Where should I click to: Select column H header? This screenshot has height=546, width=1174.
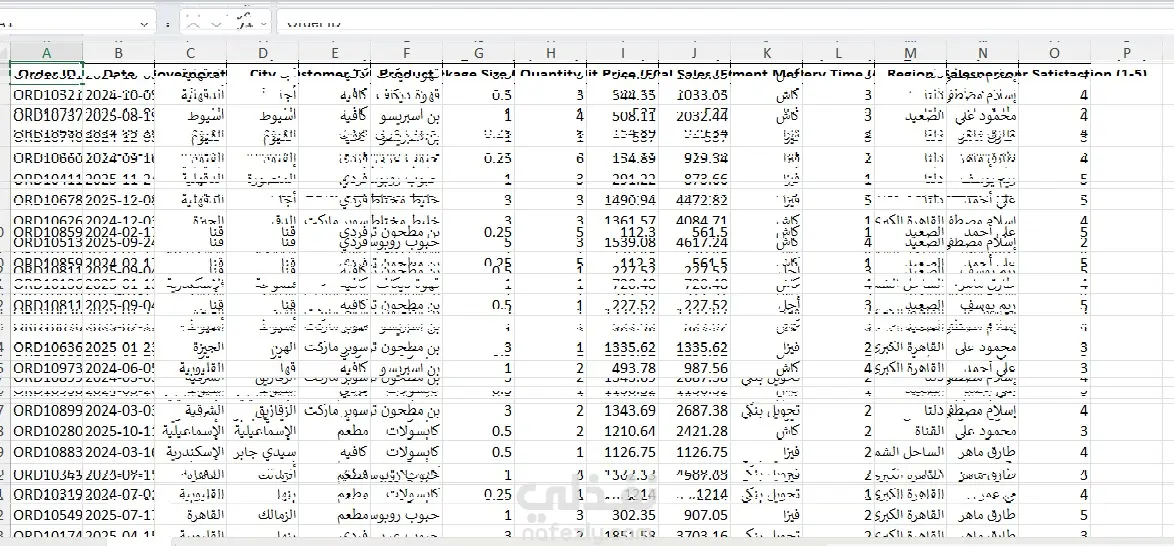click(x=550, y=52)
